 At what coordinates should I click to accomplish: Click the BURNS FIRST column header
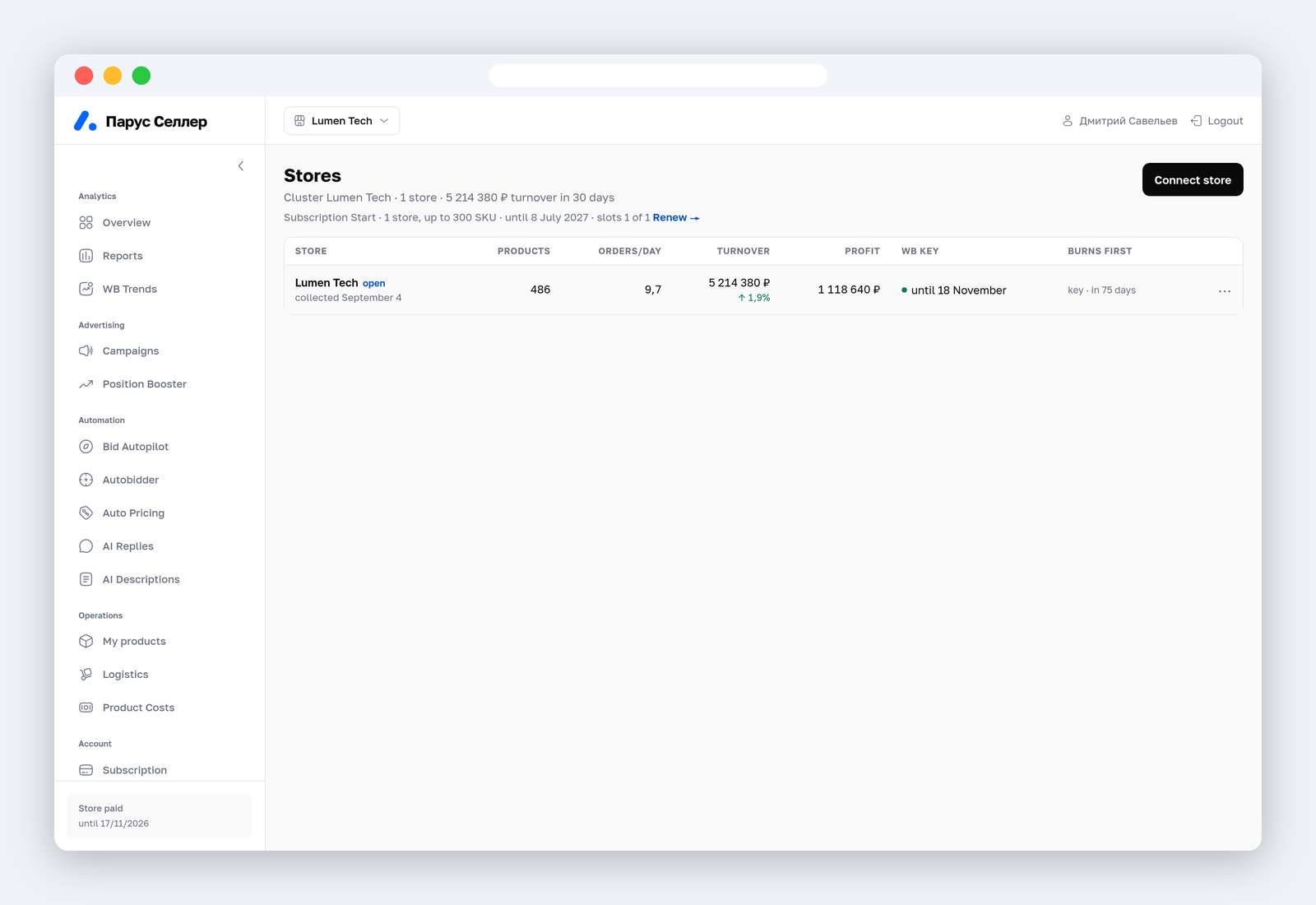tap(1100, 251)
